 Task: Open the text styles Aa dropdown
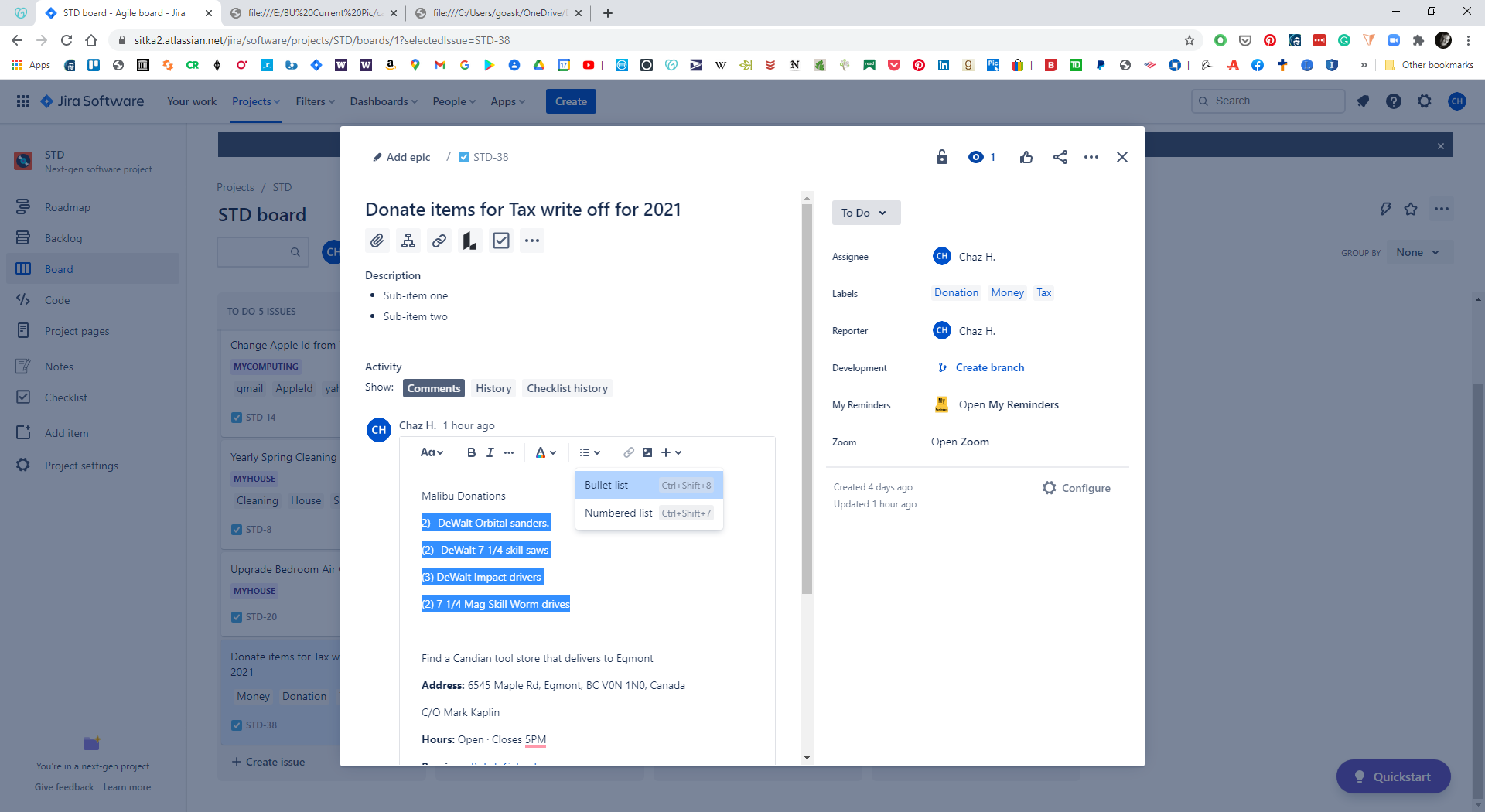click(432, 452)
